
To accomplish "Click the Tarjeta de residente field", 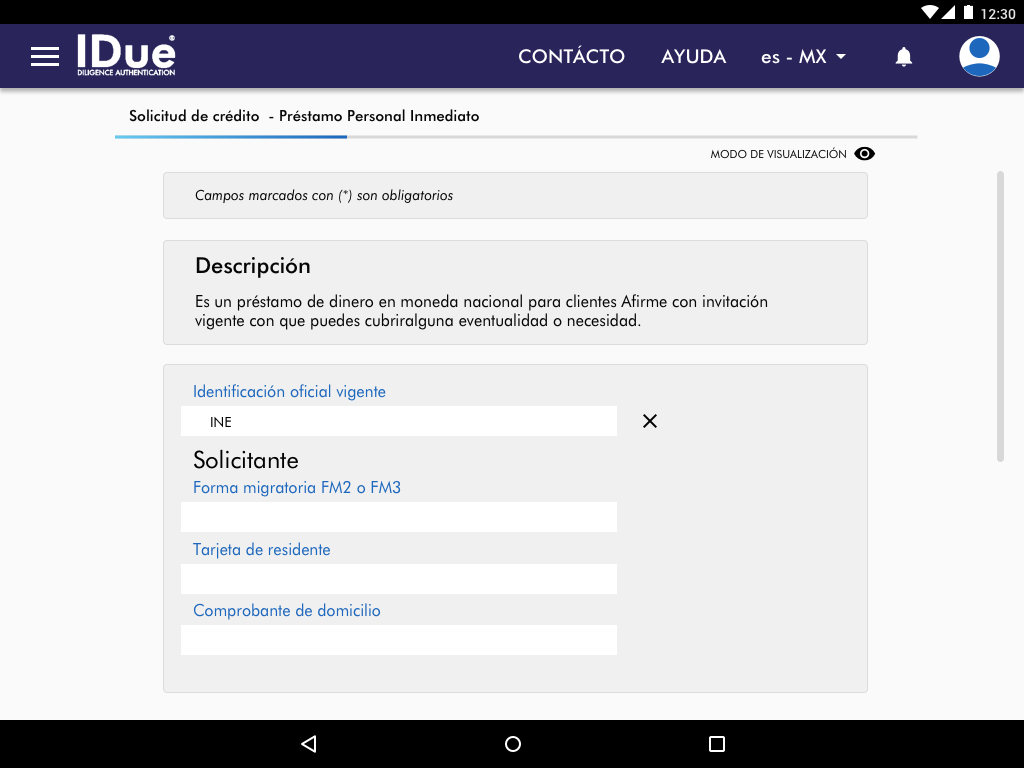I will (x=398, y=579).
